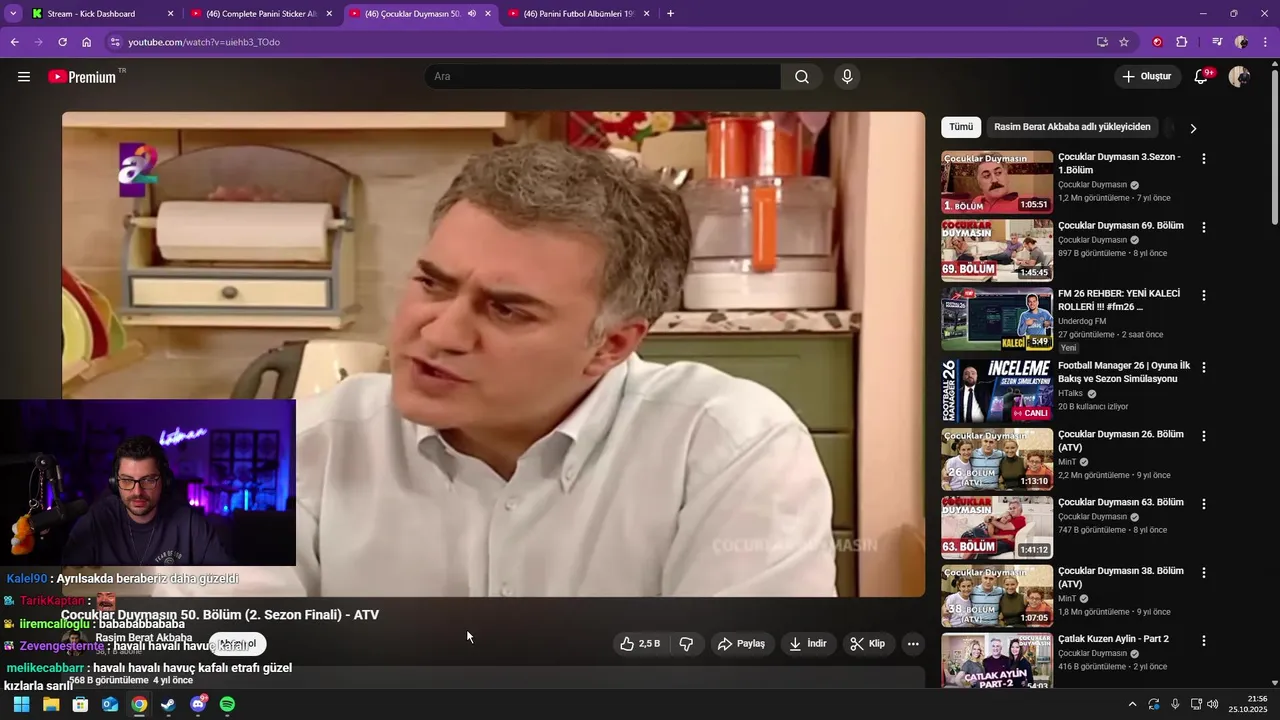Mute the Çocuklar Duymasın tab audio icon
This screenshot has height=720, width=1280.
pyautogui.click(x=471, y=14)
